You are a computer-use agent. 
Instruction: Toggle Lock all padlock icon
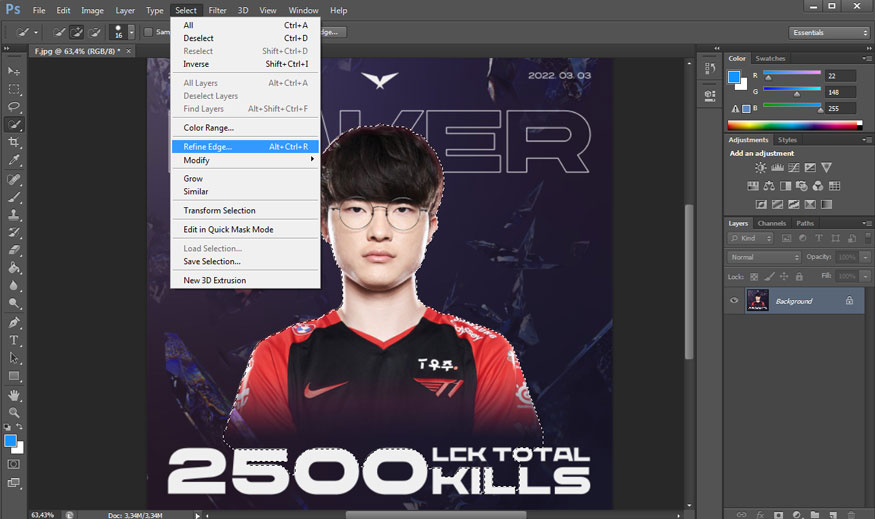[799, 276]
